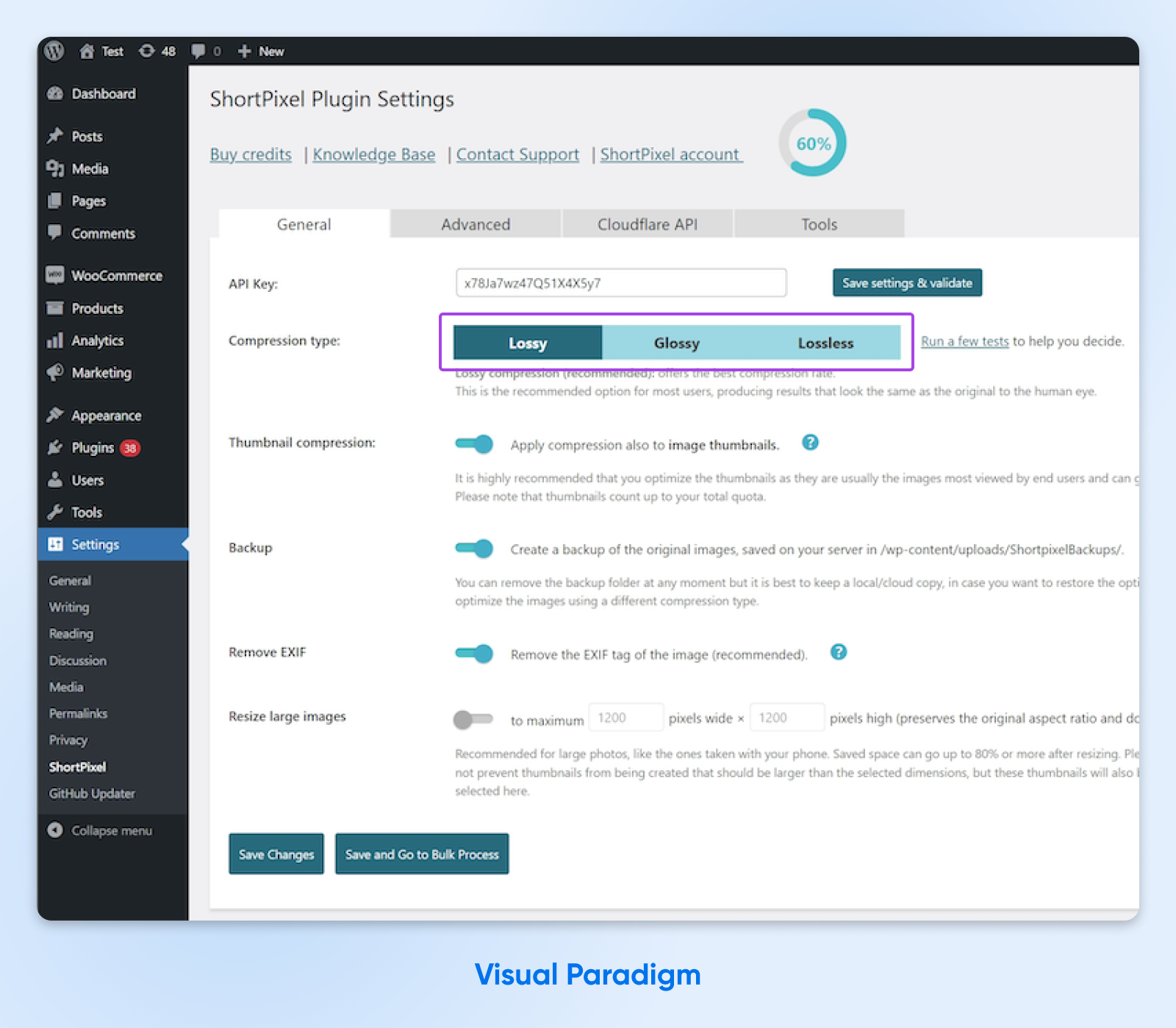1176x1028 pixels.
Task: Select Lossy compression type
Action: click(528, 343)
